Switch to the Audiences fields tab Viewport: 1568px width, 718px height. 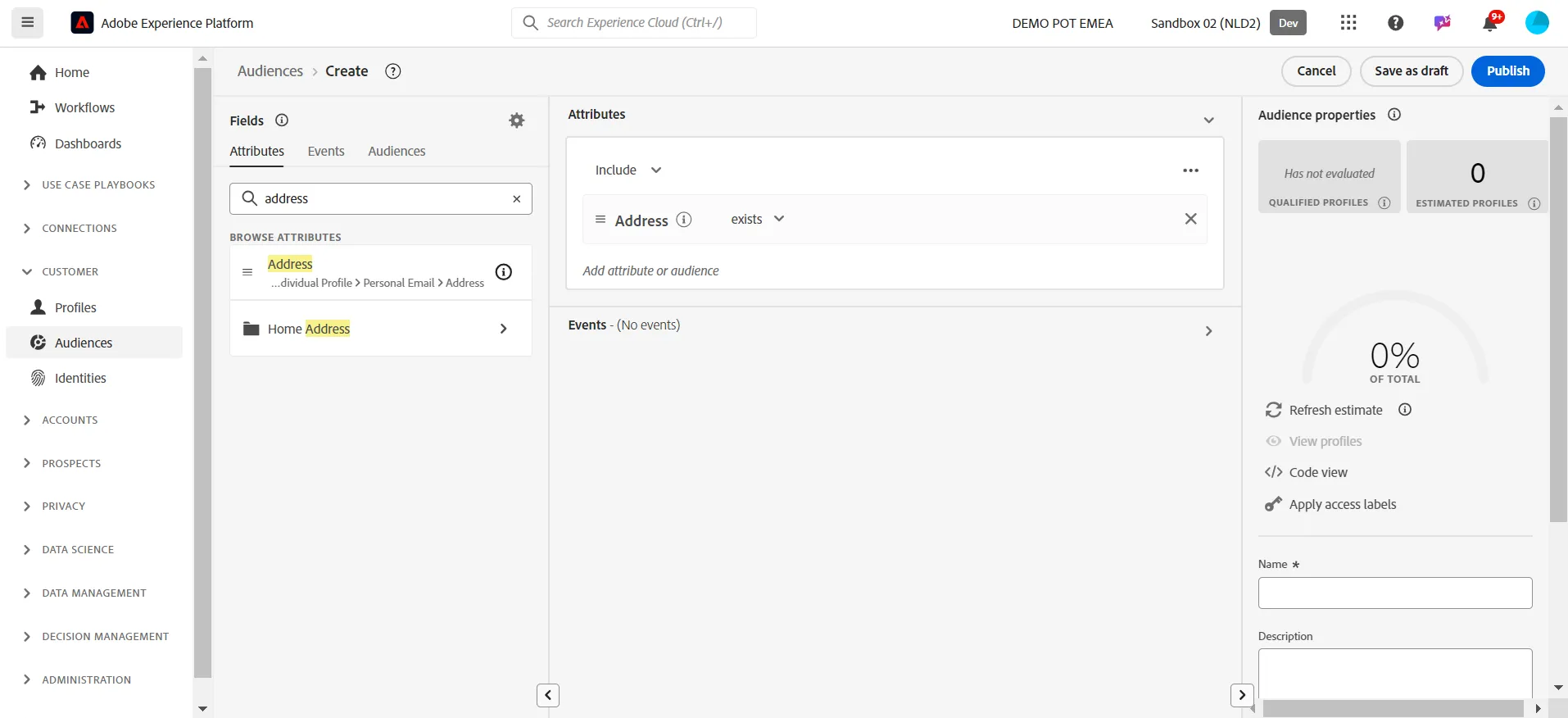click(x=397, y=152)
